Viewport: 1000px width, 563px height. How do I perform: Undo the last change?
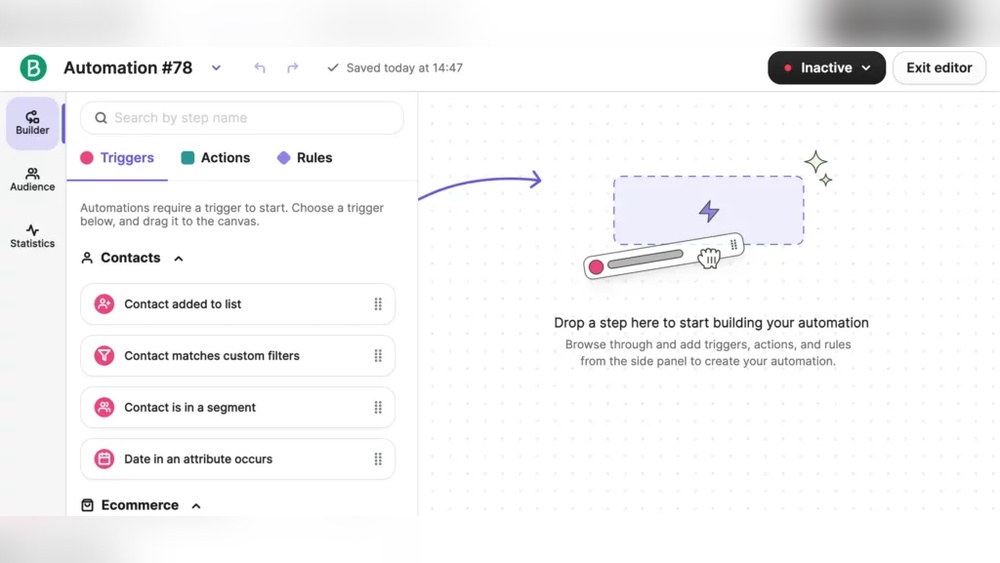[260, 68]
